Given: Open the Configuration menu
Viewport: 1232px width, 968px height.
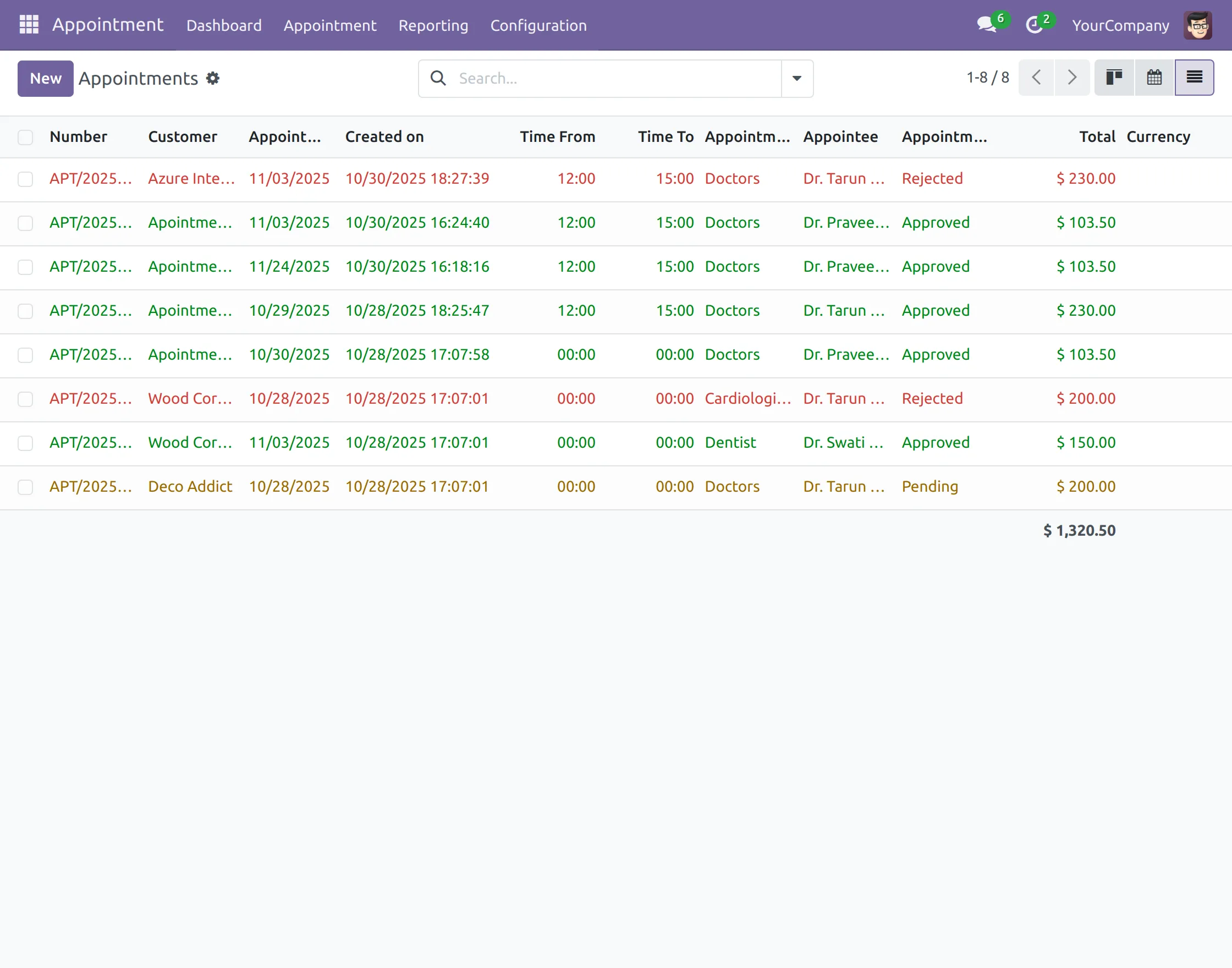Looking at the screenshot, I should (538, 25).
